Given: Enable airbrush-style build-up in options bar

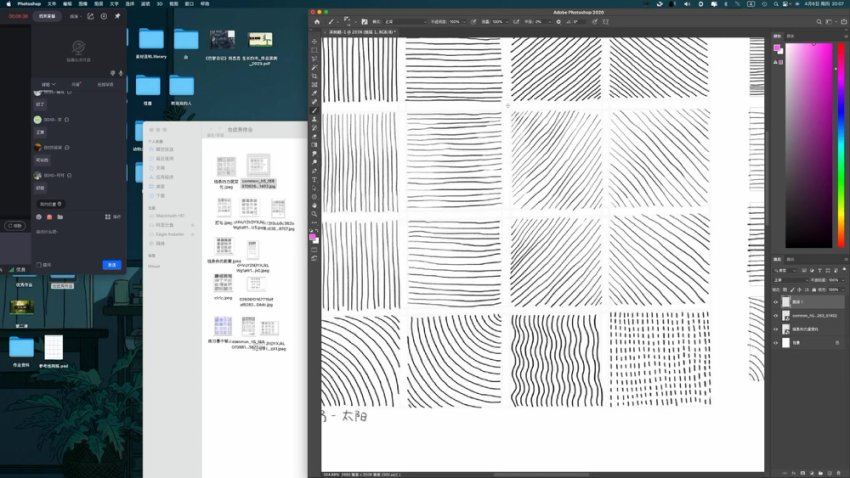Looking at the screenshot, I should pos(516,22).
